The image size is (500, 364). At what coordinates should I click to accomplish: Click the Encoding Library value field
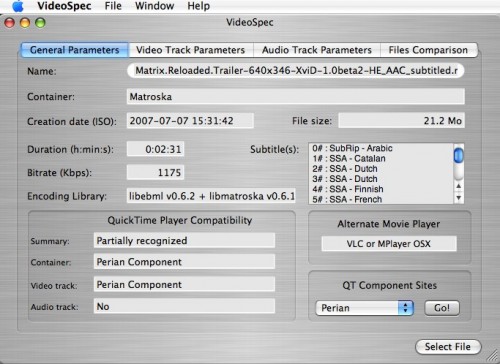pos(211,196)
